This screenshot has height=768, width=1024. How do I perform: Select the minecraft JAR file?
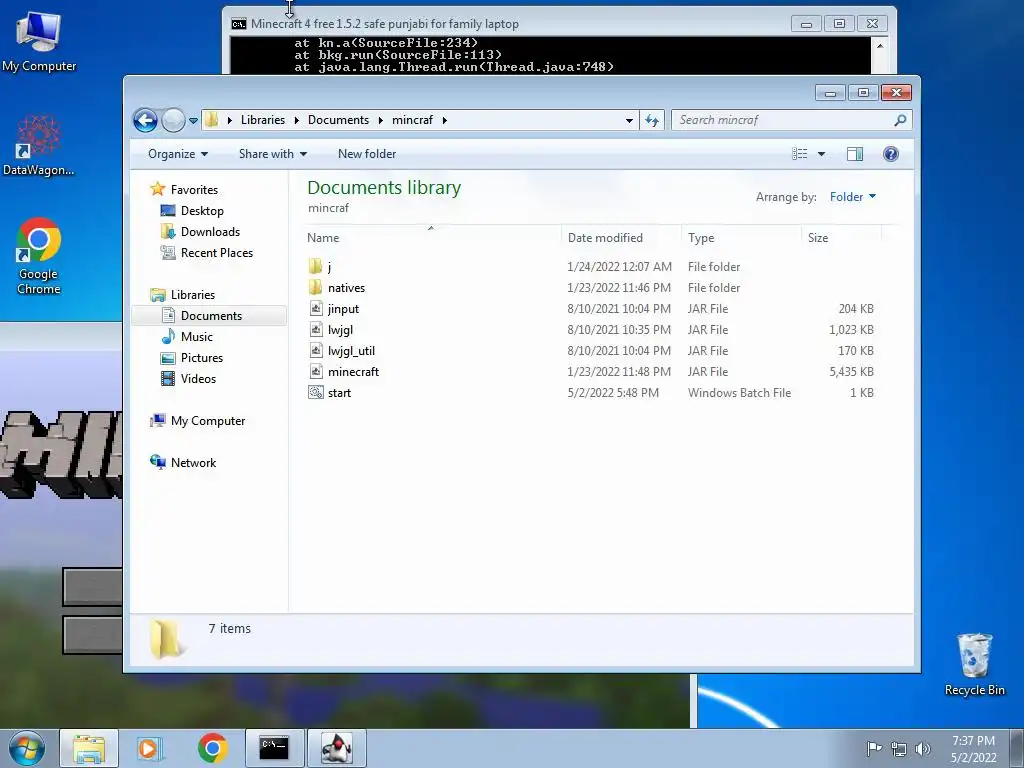(x=353, y=372)
